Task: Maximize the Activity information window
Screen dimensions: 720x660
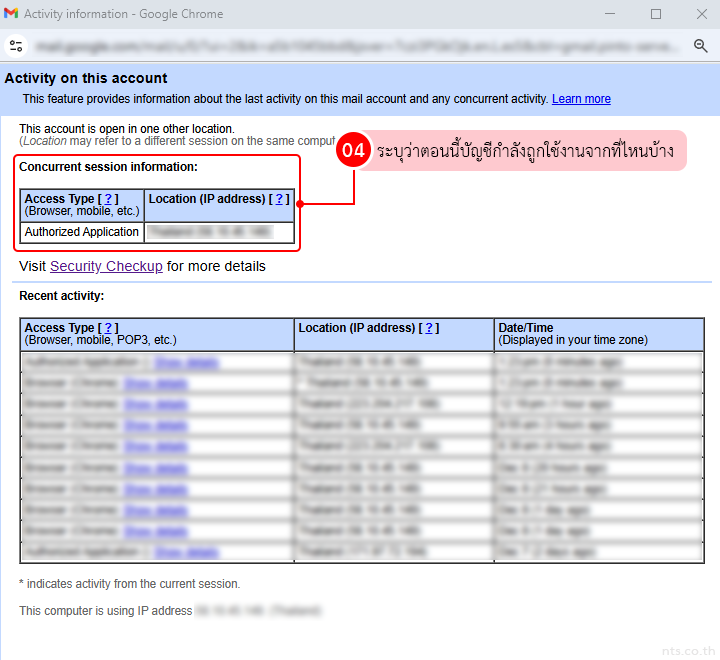Action: tap(656, 14)
